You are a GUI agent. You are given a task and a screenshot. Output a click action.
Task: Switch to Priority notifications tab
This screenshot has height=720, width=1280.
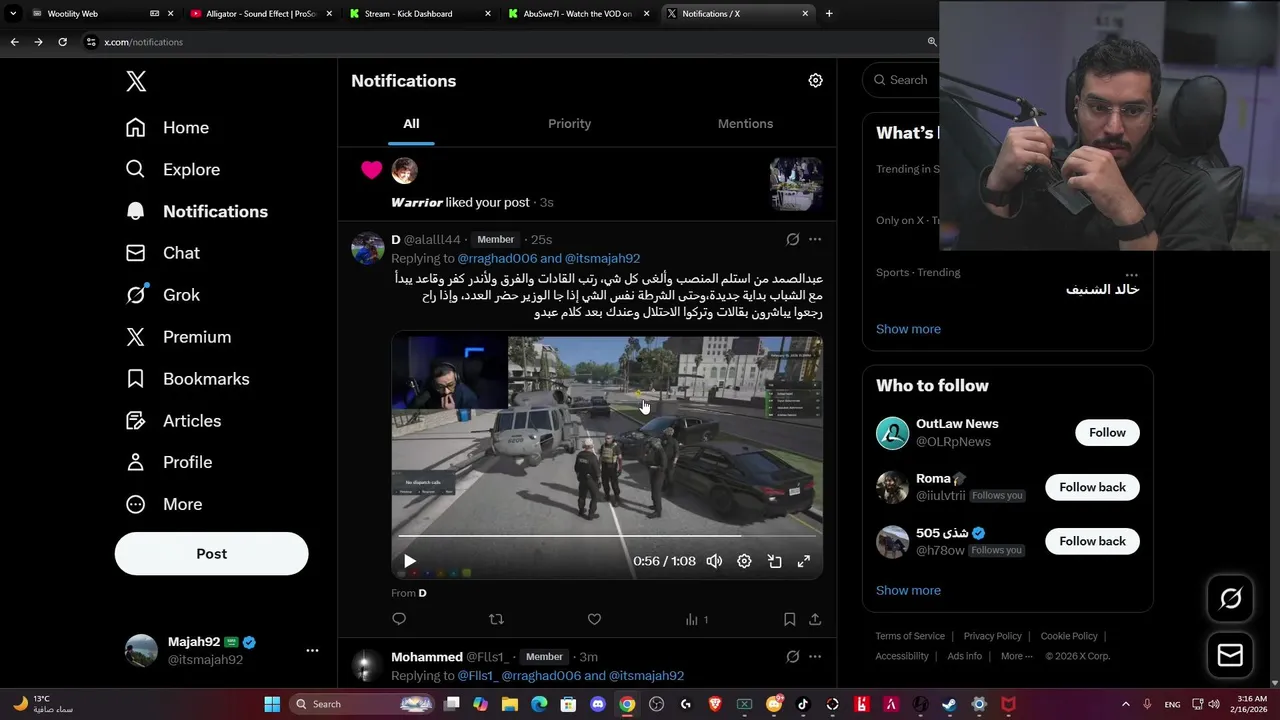click(x=569, y=124)
